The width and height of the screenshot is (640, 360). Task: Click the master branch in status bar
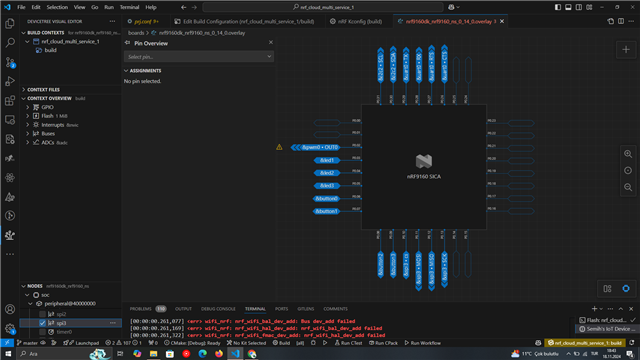point(27,343)
